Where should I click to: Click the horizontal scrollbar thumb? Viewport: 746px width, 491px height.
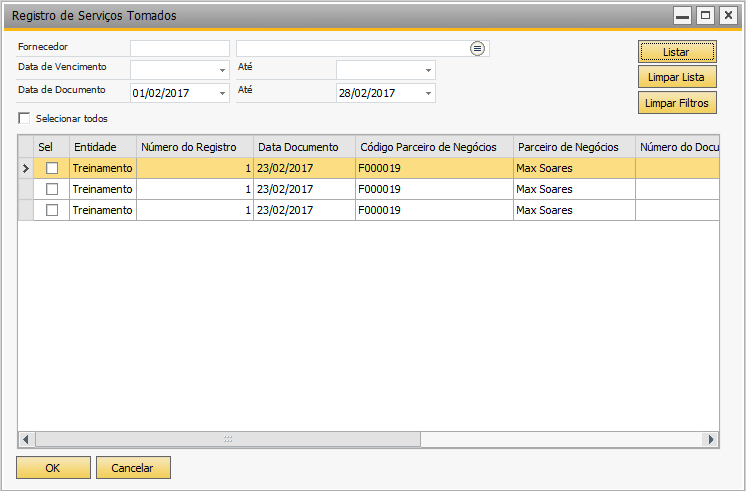(x=228, y=439)
